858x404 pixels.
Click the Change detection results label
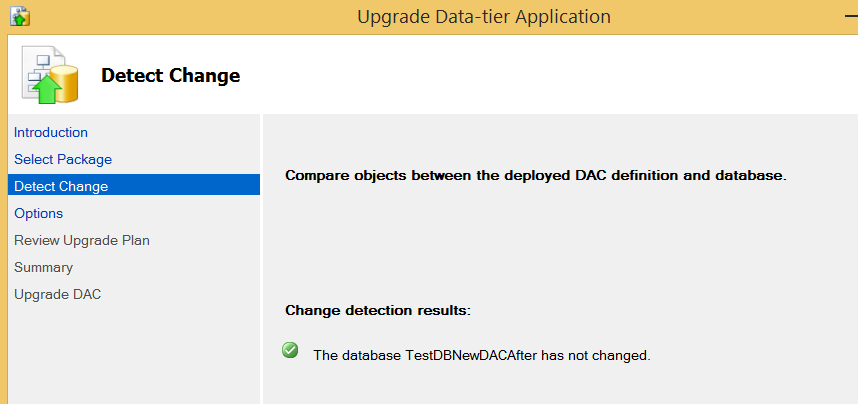tap(378, 310)
